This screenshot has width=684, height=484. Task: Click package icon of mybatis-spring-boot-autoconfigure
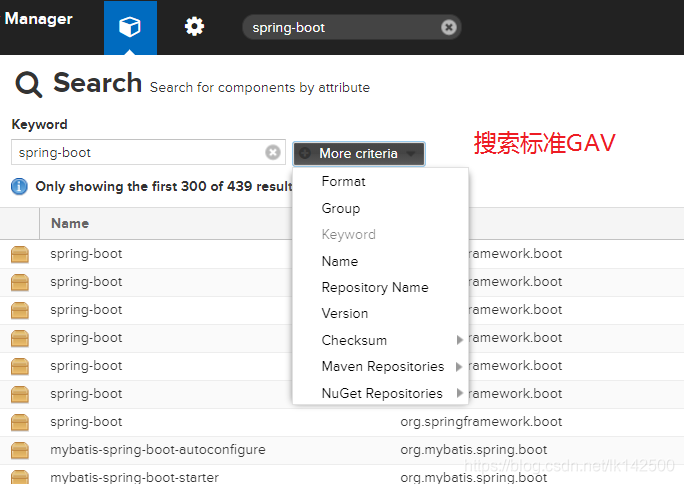point(20,450)
